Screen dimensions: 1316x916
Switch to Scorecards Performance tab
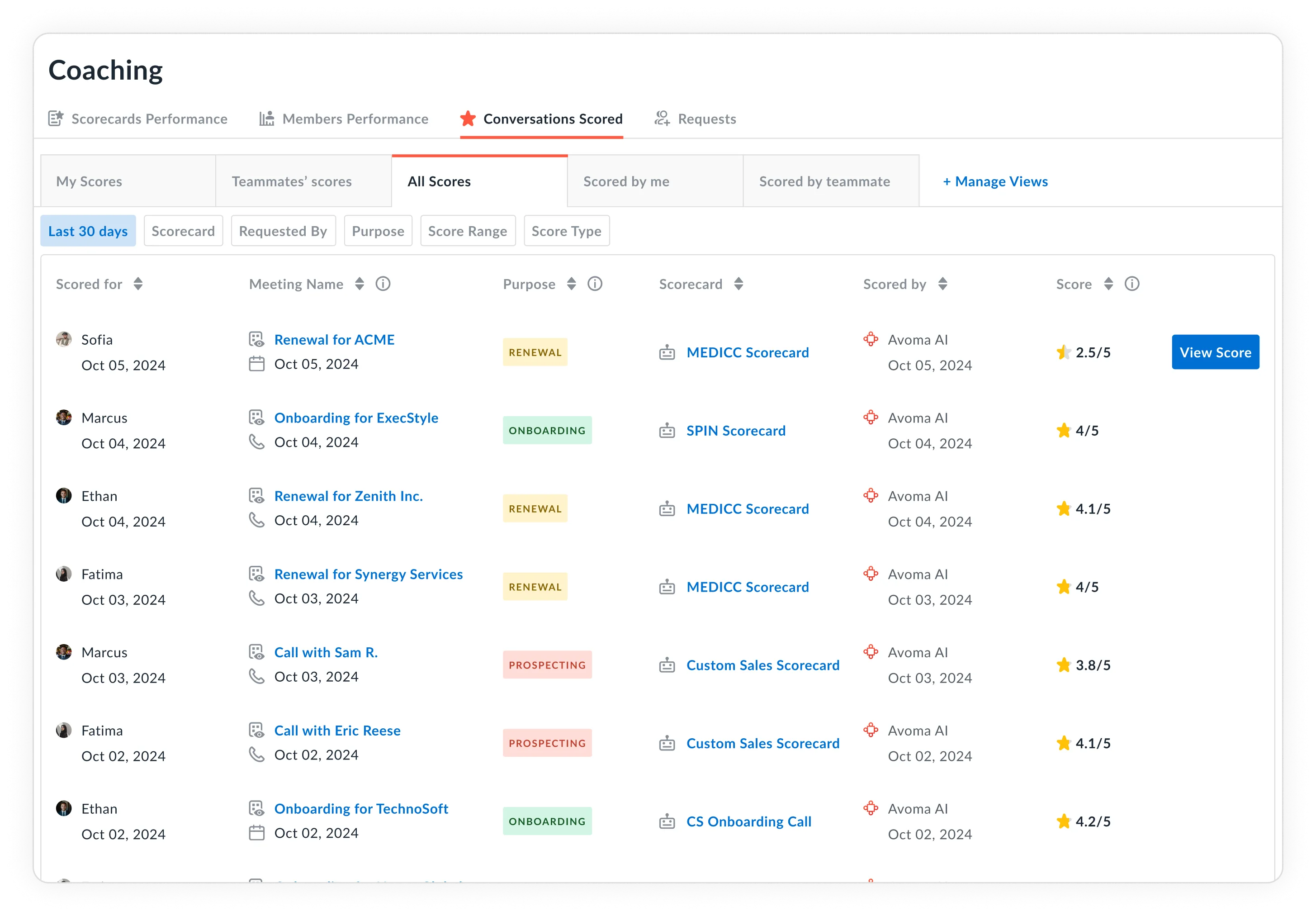tap(138, 119)
